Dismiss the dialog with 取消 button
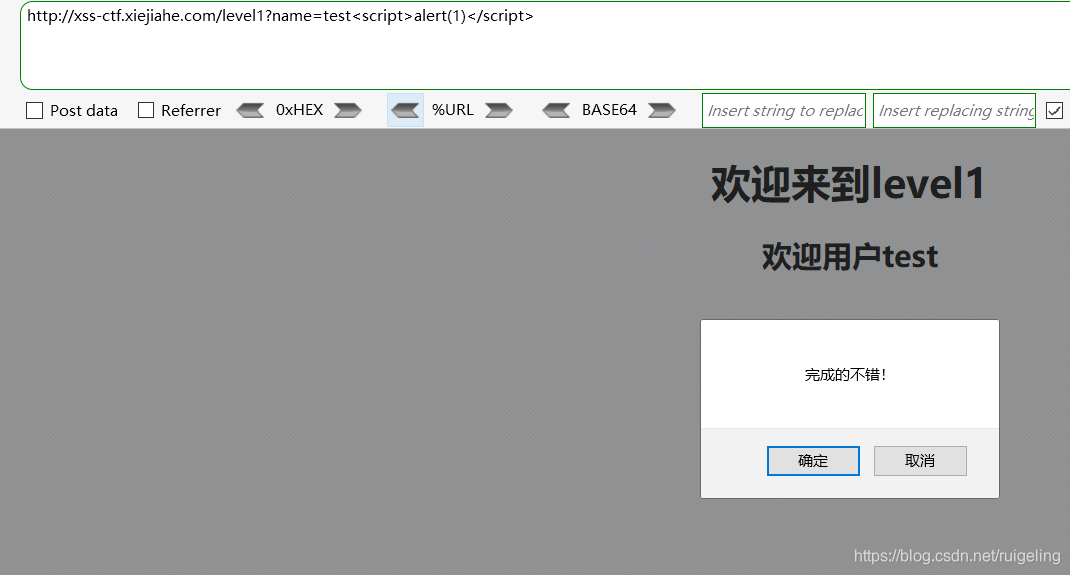 point(921,461)
